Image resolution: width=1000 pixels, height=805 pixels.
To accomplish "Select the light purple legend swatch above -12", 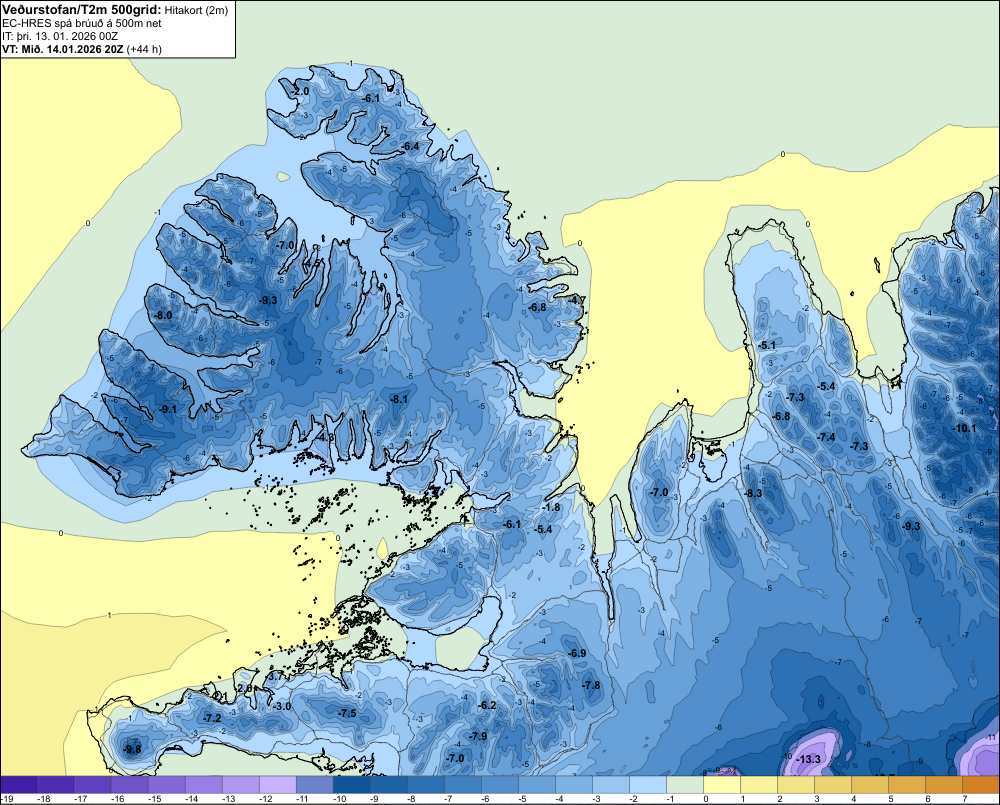I will pyautogui.click(x=277, y=785).
